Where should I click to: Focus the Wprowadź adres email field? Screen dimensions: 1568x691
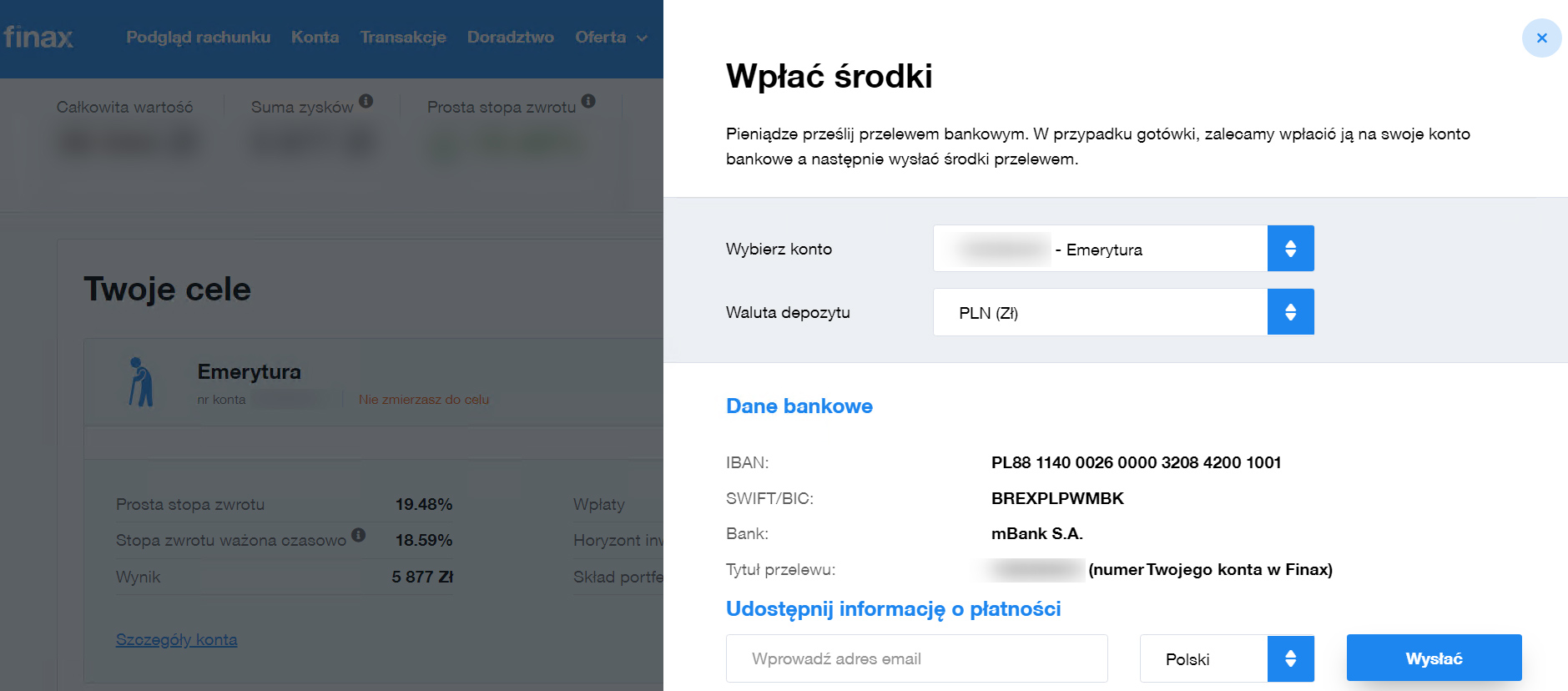pyautogui.click(x=916, y=658)
